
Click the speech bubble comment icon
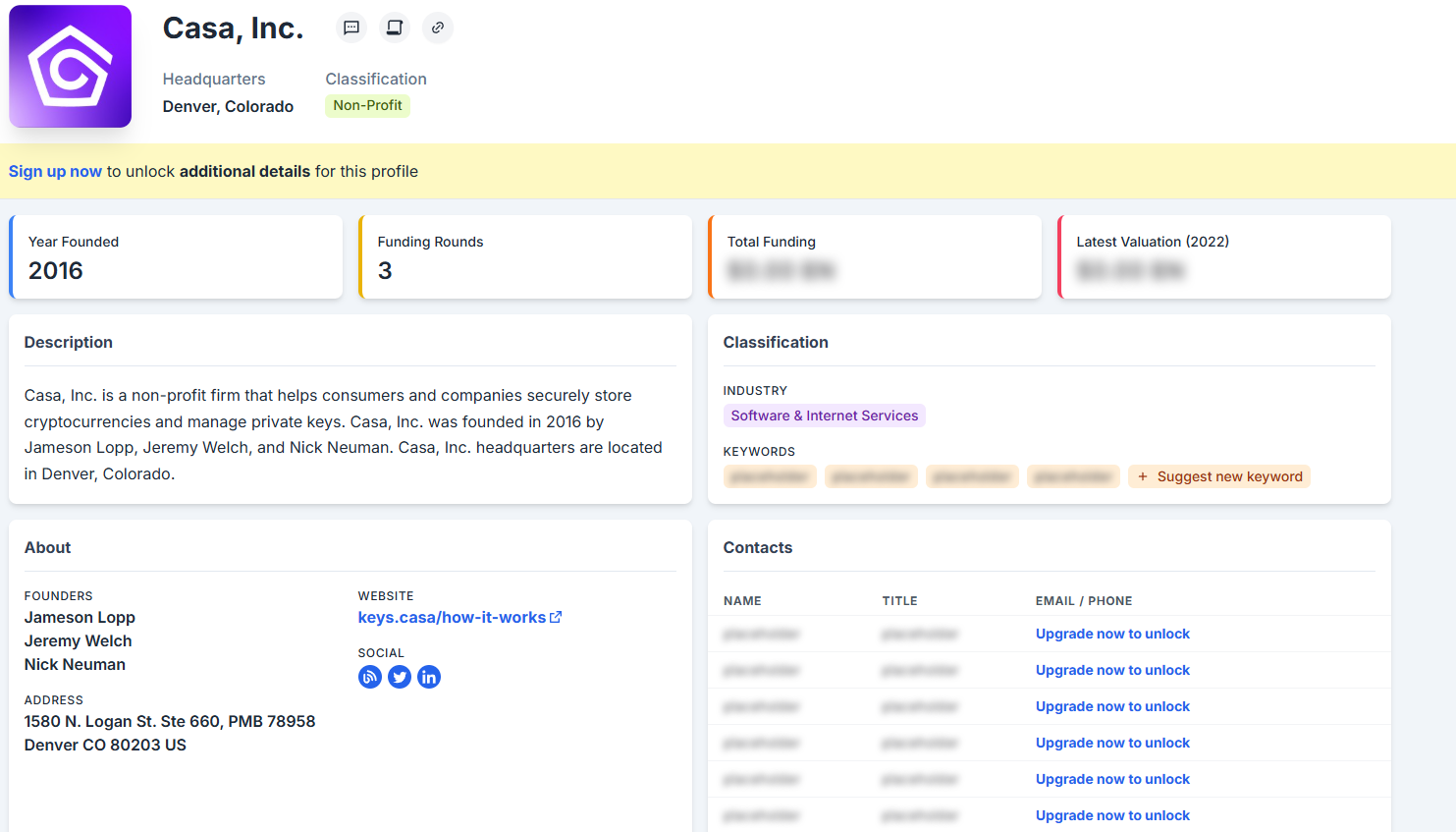click(351, 28)
